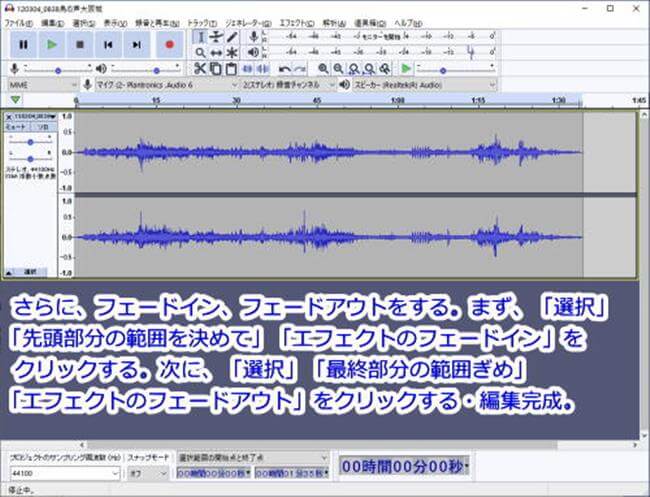
Task: Silence the selected audio
Action: click(x=263, y=68)
